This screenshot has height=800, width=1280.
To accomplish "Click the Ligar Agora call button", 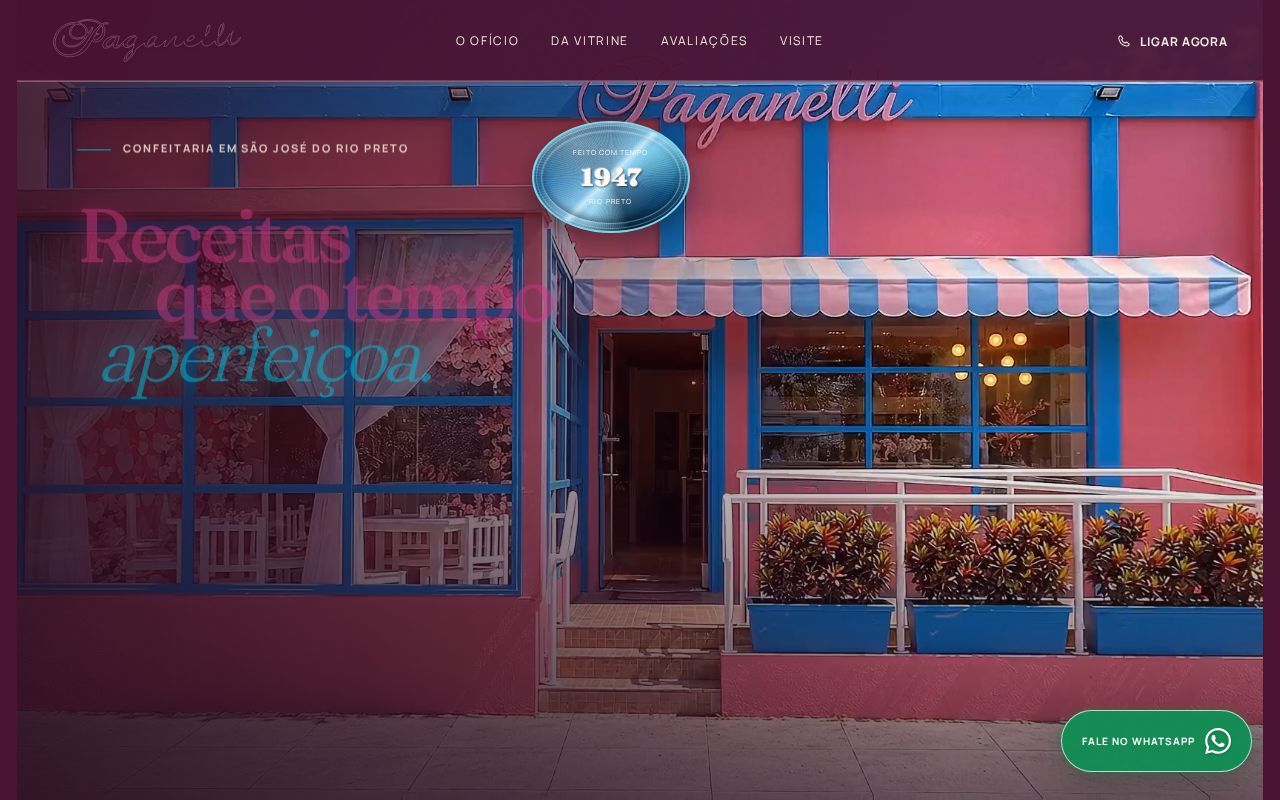I will click(1172, 41).
